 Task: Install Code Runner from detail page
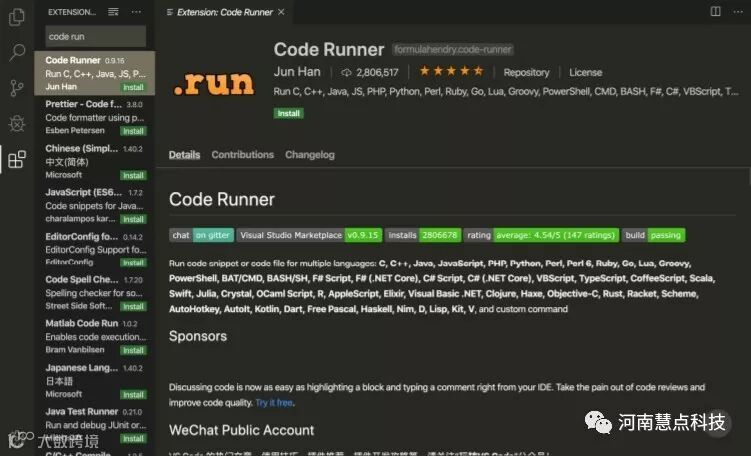coord(288,114)
